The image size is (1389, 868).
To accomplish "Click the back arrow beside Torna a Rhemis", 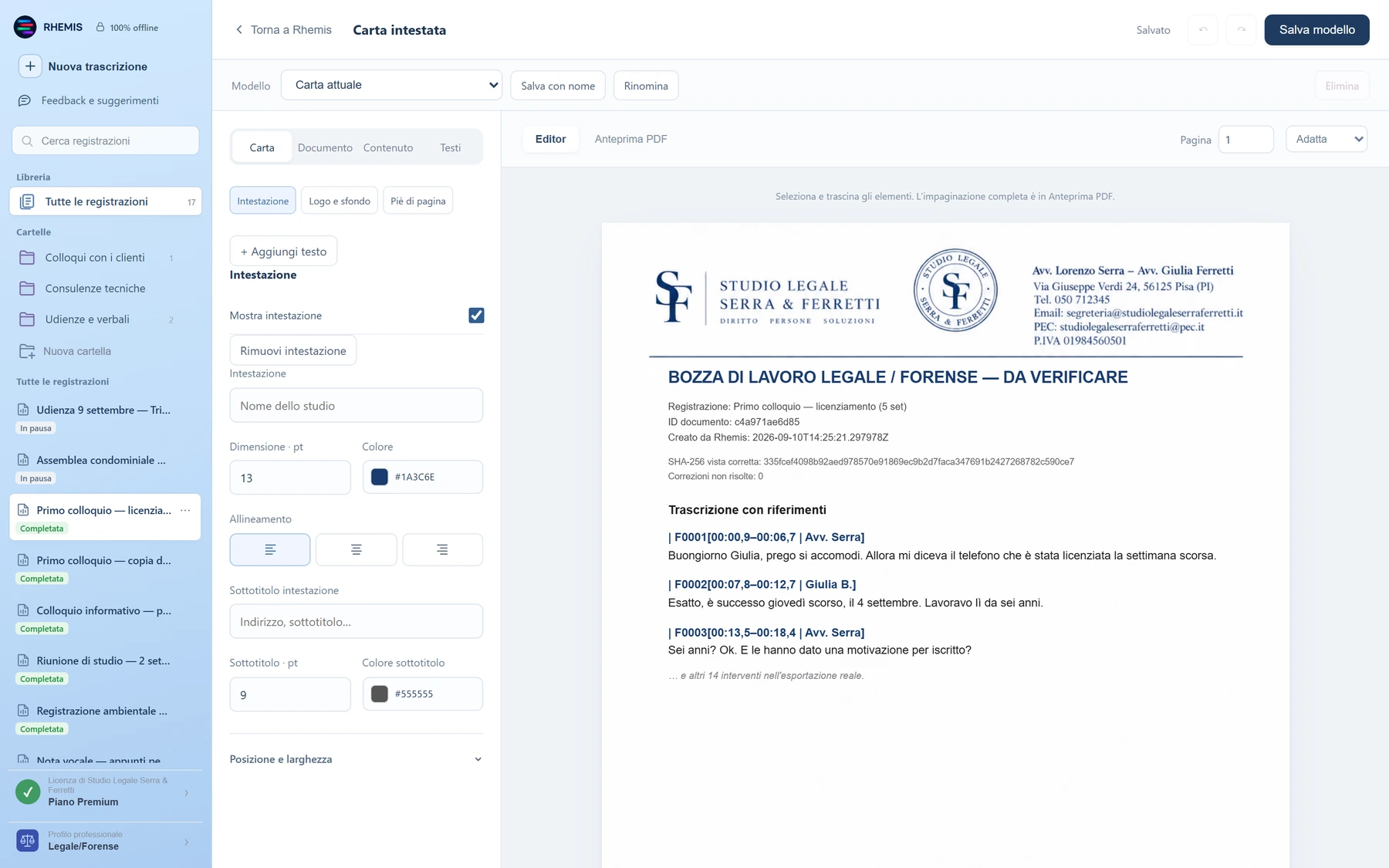I will [239, 29].
